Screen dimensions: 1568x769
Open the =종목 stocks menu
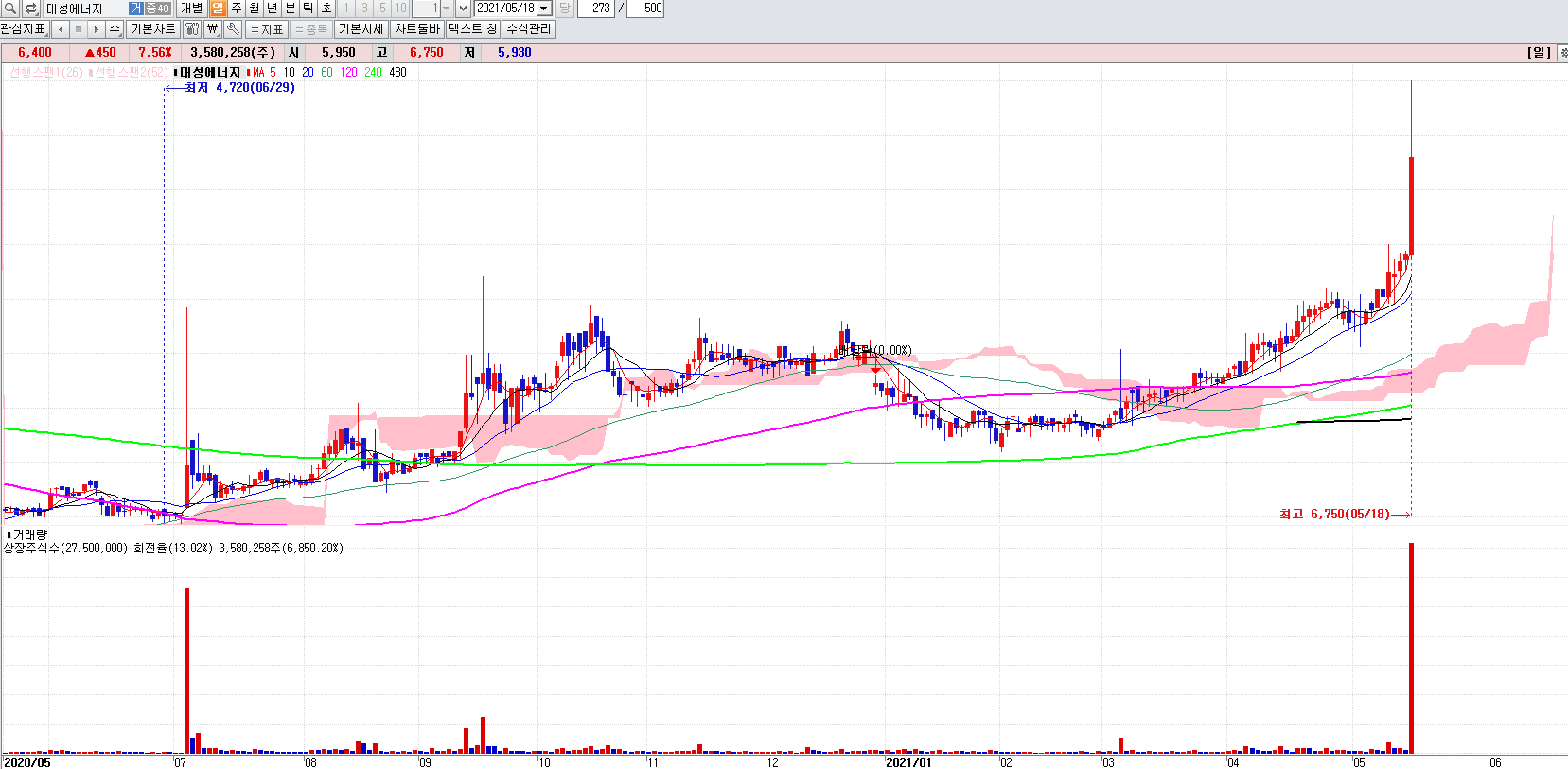click(x=311, y=29)
